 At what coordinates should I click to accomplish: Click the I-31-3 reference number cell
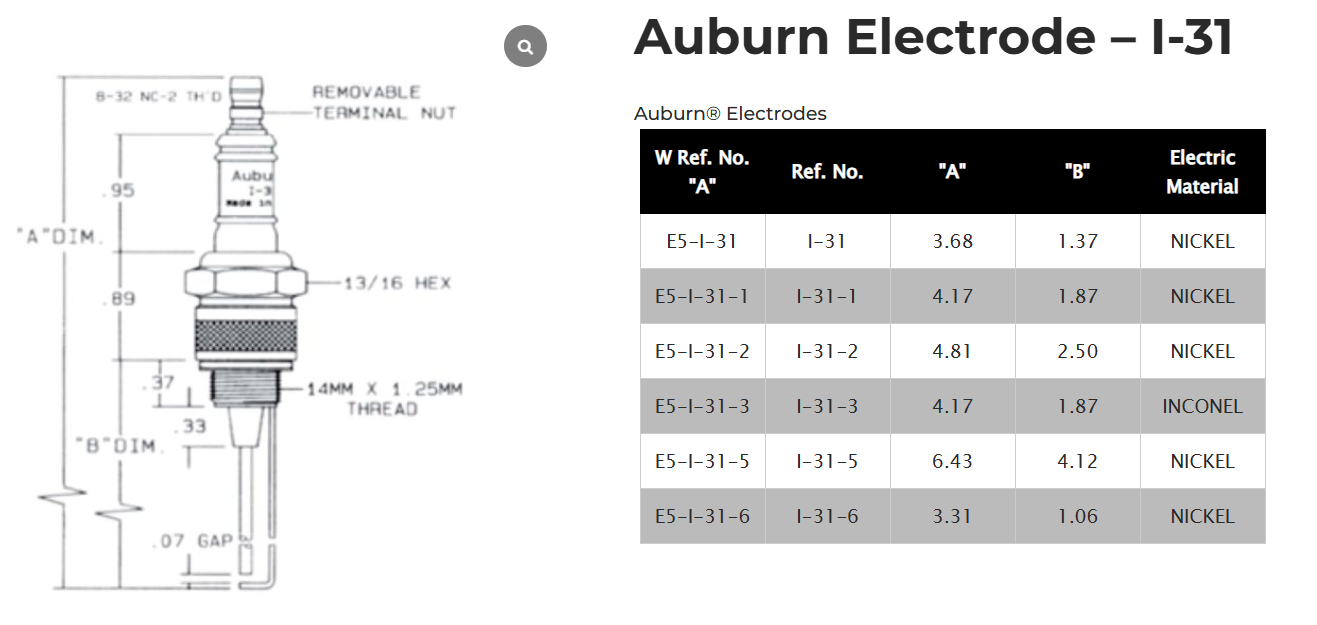pos(827,406)
